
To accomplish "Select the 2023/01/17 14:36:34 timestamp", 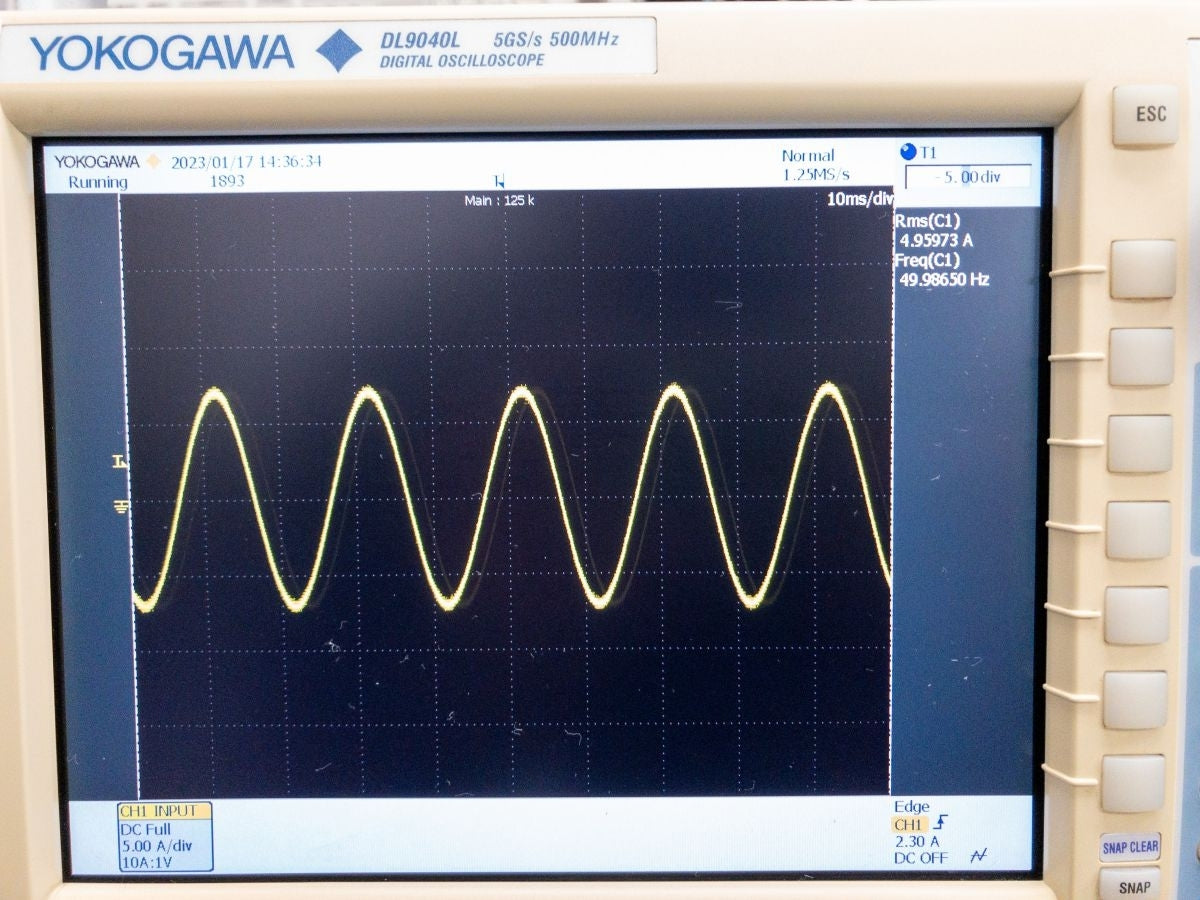I will point(246,162).
